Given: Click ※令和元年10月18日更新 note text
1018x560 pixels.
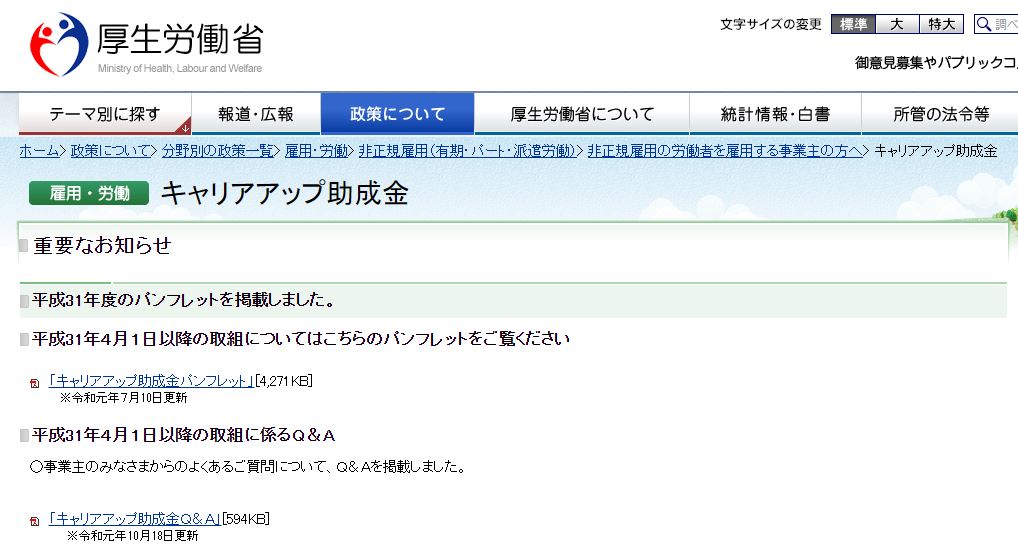Looking at the screenshot, I should coord(133,536).
